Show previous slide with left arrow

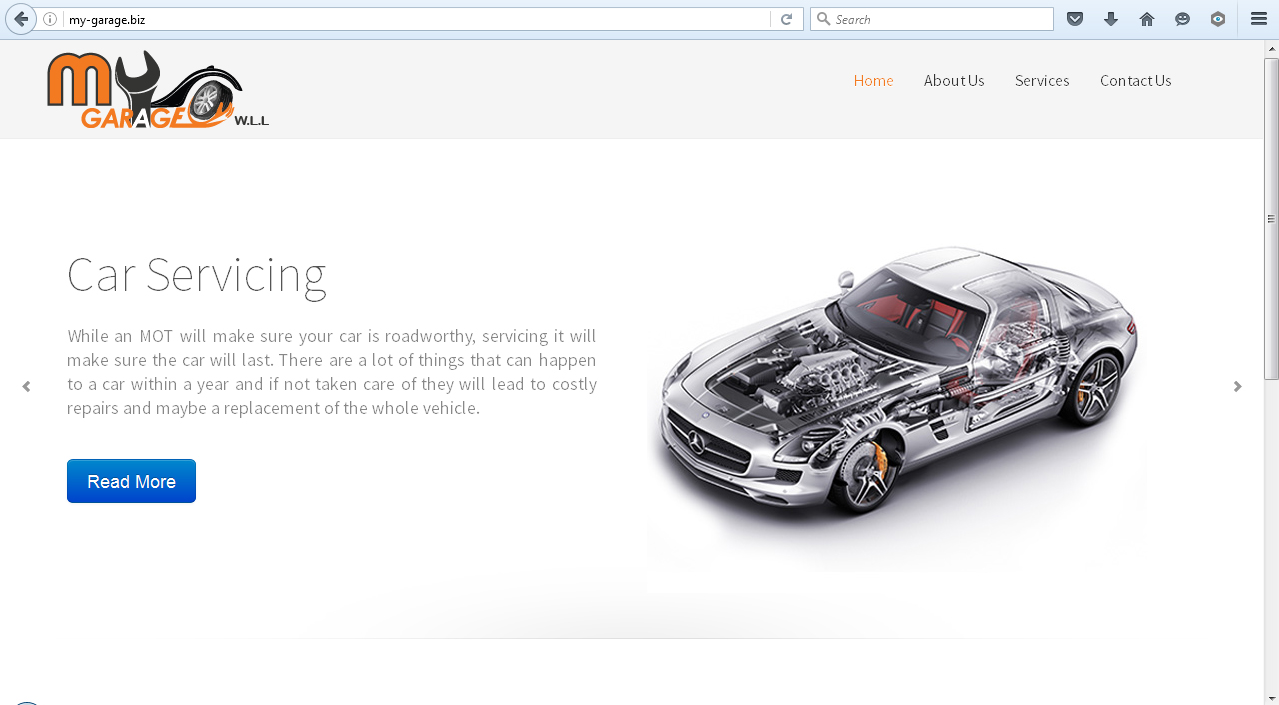click(26, 387)
